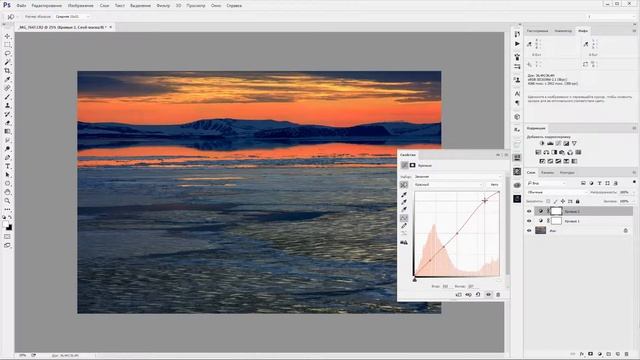
Task: Select the Crop tool
Action: [7, 71]
